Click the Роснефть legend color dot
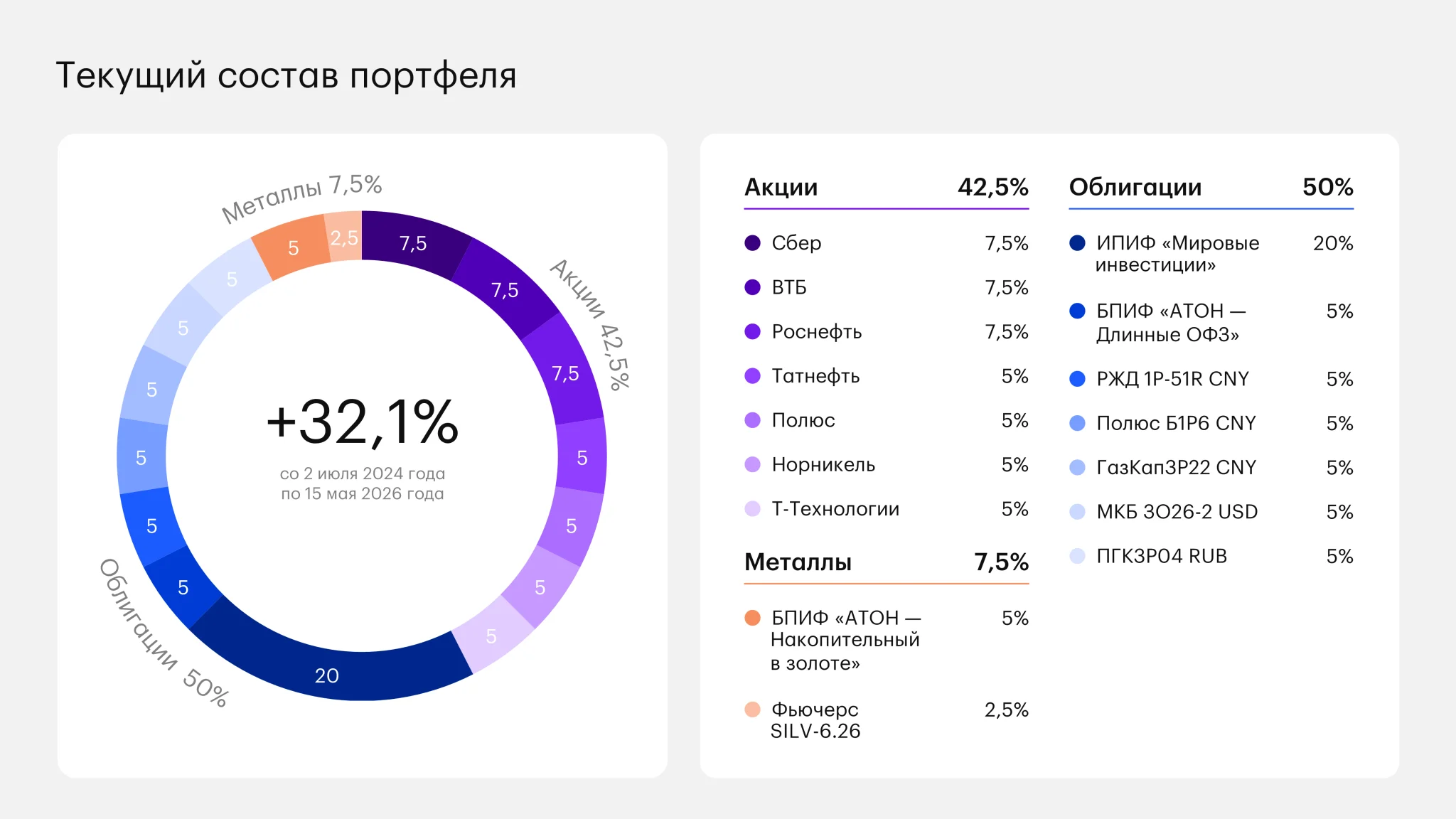The width and height of the screenshot is (1456, 819). tap(752, 331)
